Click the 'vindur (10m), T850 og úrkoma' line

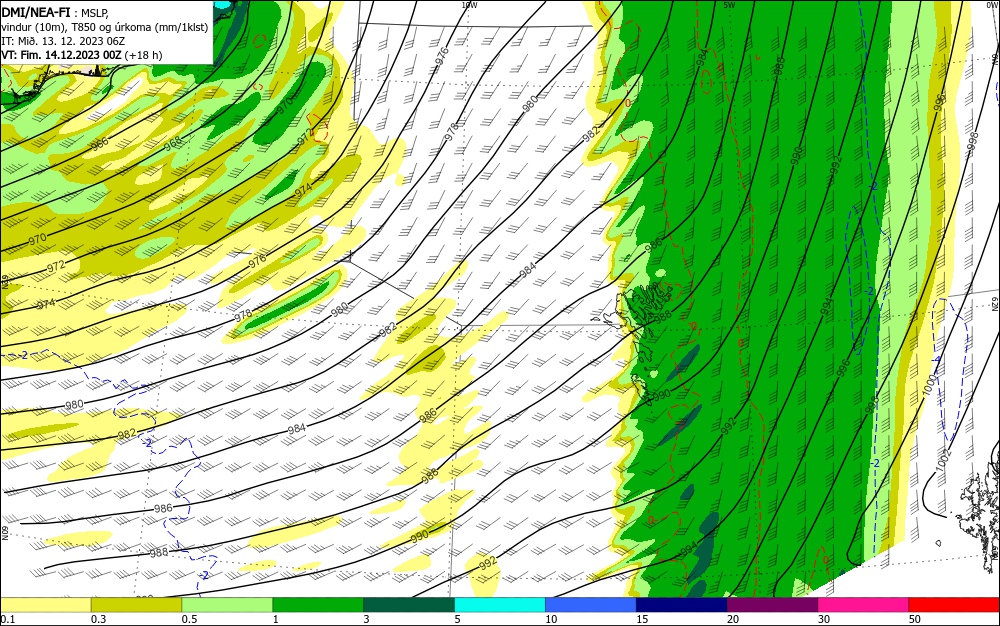(x=105, y=27)
